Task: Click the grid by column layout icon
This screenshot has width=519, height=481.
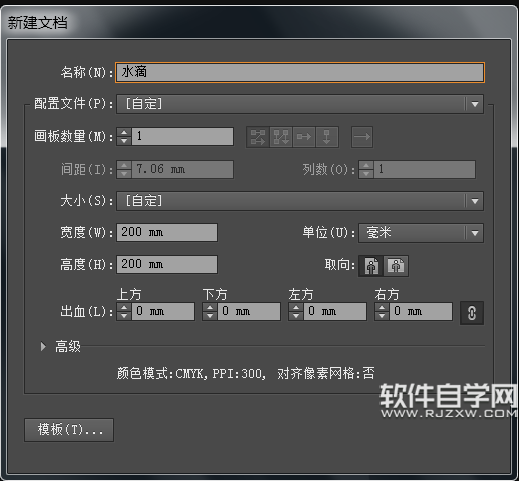Action: pos(281,137)
